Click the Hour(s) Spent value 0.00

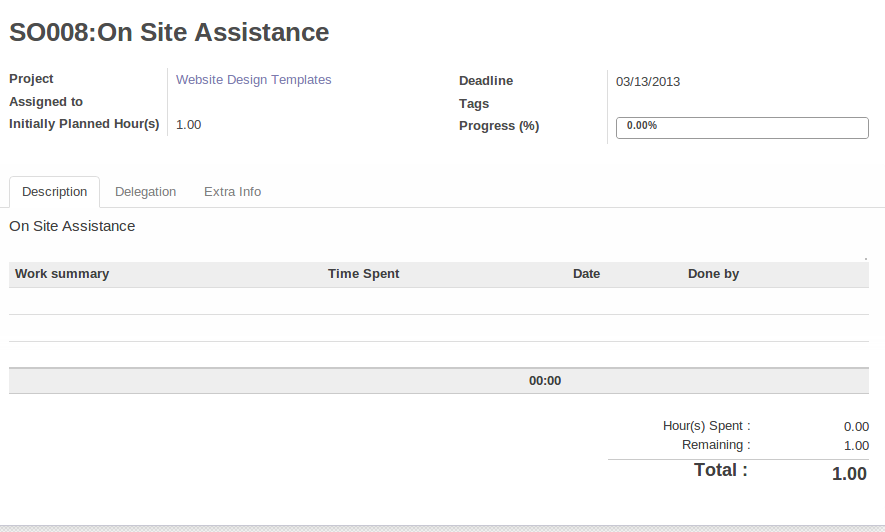pyautogui.click(x=856, y=427)
